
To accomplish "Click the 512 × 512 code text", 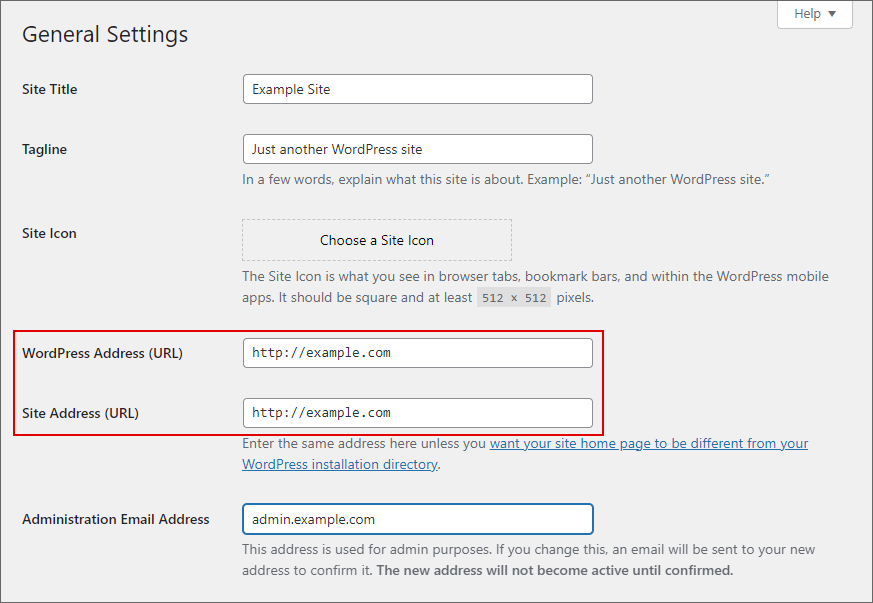I will click(514, 298).
